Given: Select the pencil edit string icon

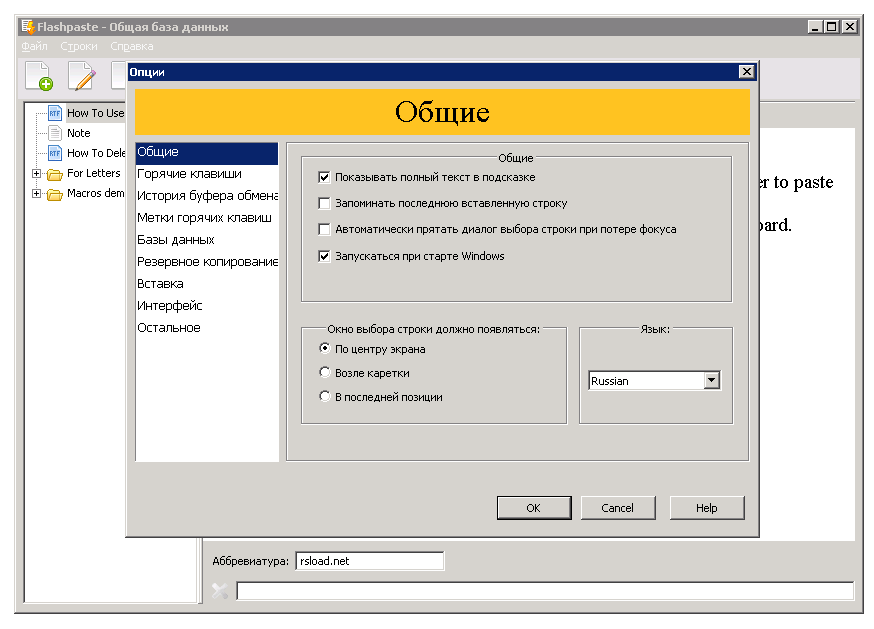Looking at the screenshot, I should (x=82, y=75).
